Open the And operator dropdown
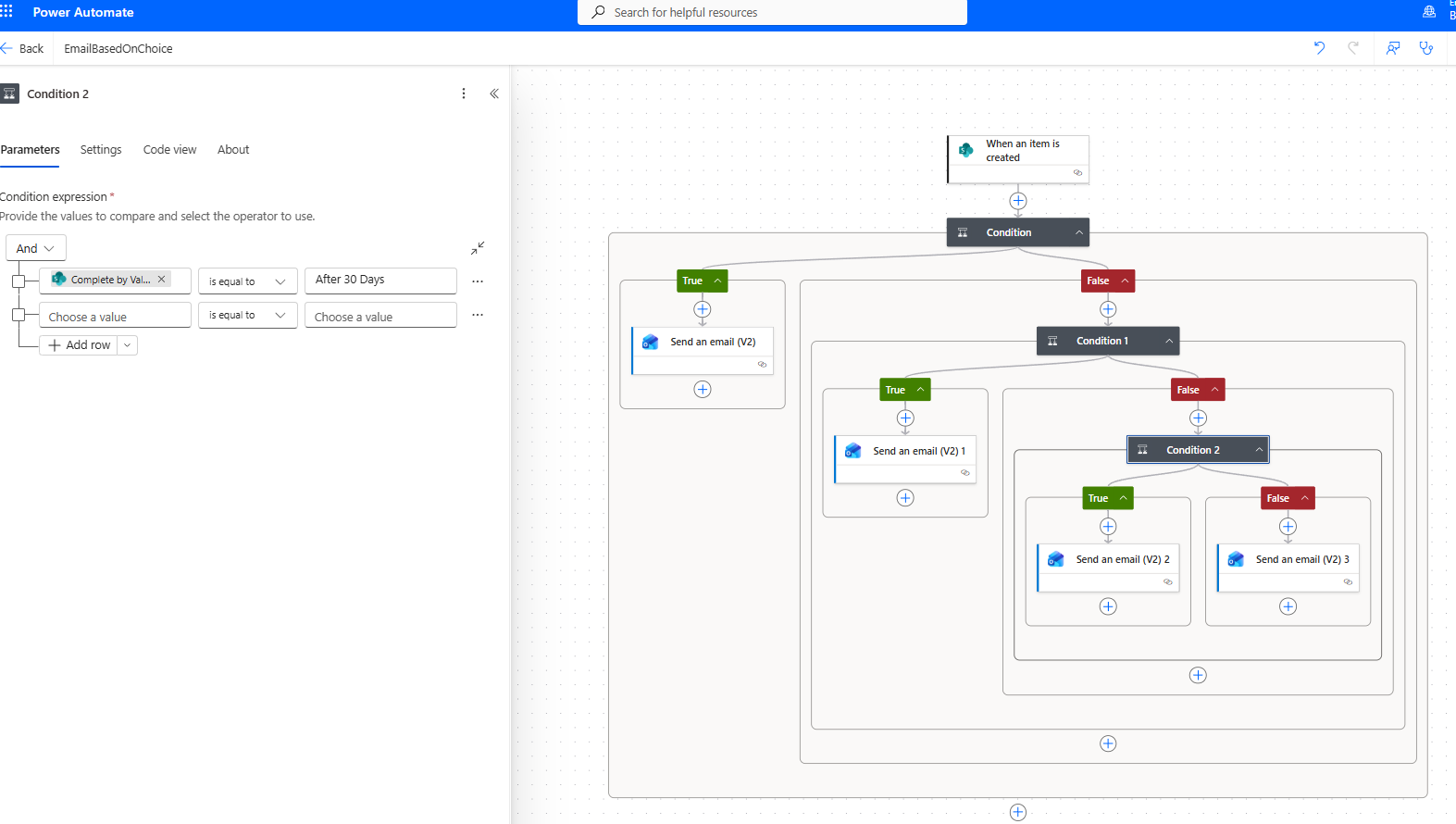Image resolution: width=1456 pixels, height=824 pixels. (x=36, y=248)
